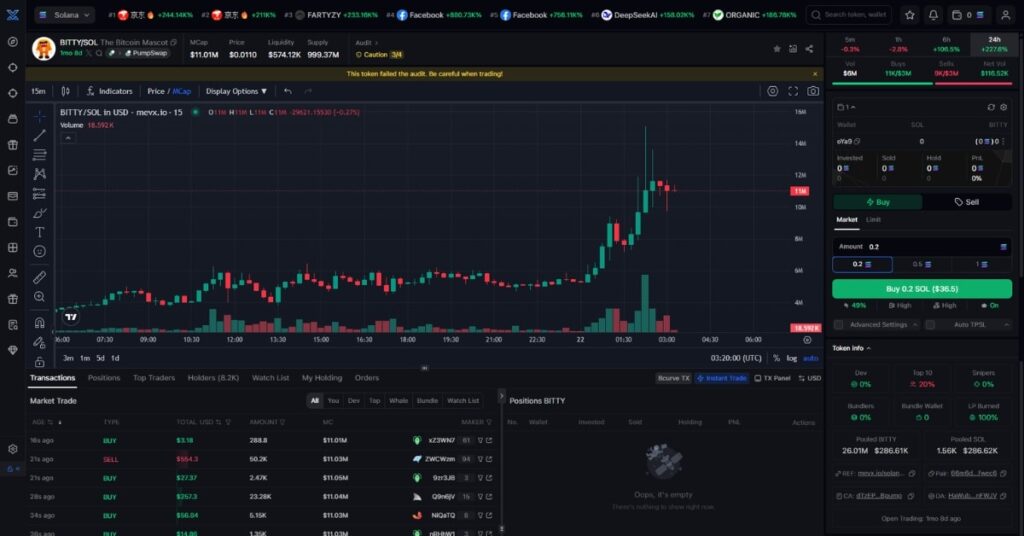Tick the Advanced Settings checkbox
Viewport: 1024px width, 536px height.
839,324
